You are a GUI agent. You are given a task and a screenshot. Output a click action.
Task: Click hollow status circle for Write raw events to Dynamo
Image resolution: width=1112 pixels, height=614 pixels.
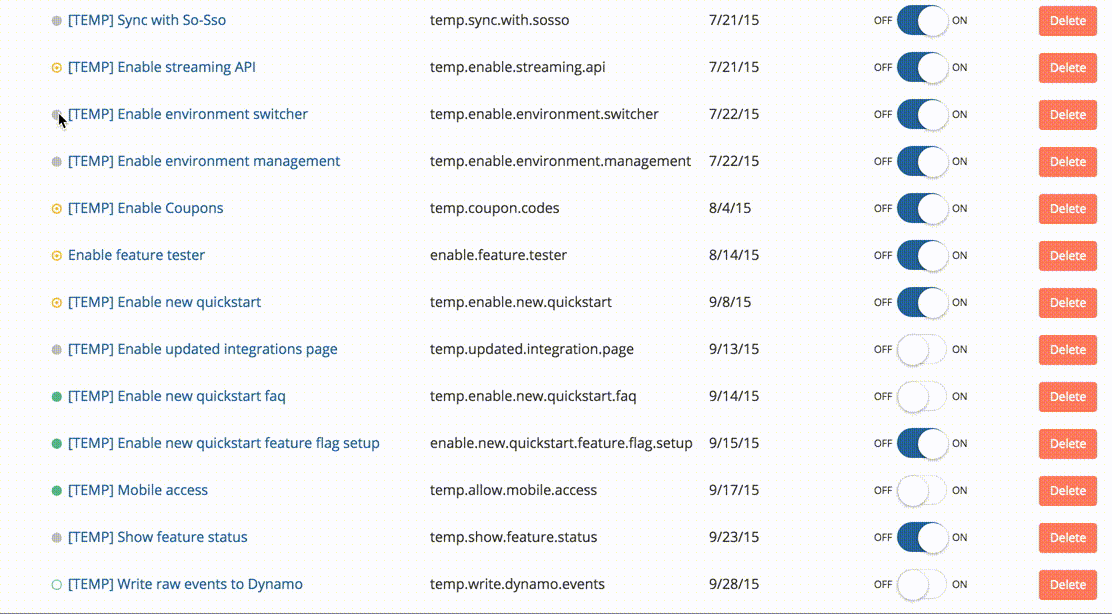coord(57,585)
